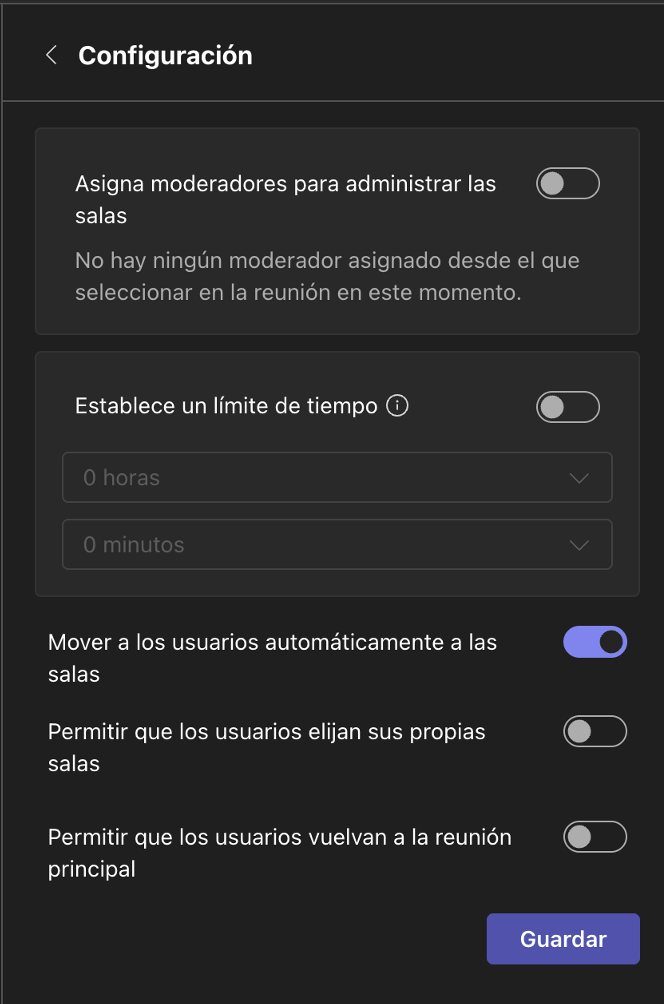Click the "Configuración" panel title
This screenshot has width=664, height=1004.
pyautogui.click(x=165, y=55)
